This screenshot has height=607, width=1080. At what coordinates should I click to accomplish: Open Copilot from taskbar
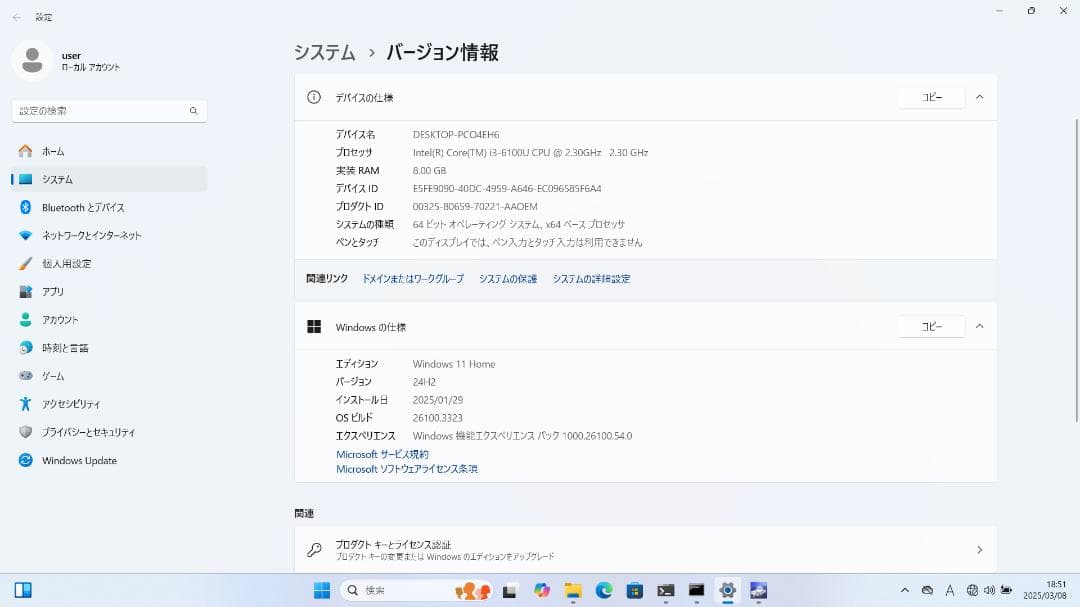pyautogui.click(x=543, y=590)
